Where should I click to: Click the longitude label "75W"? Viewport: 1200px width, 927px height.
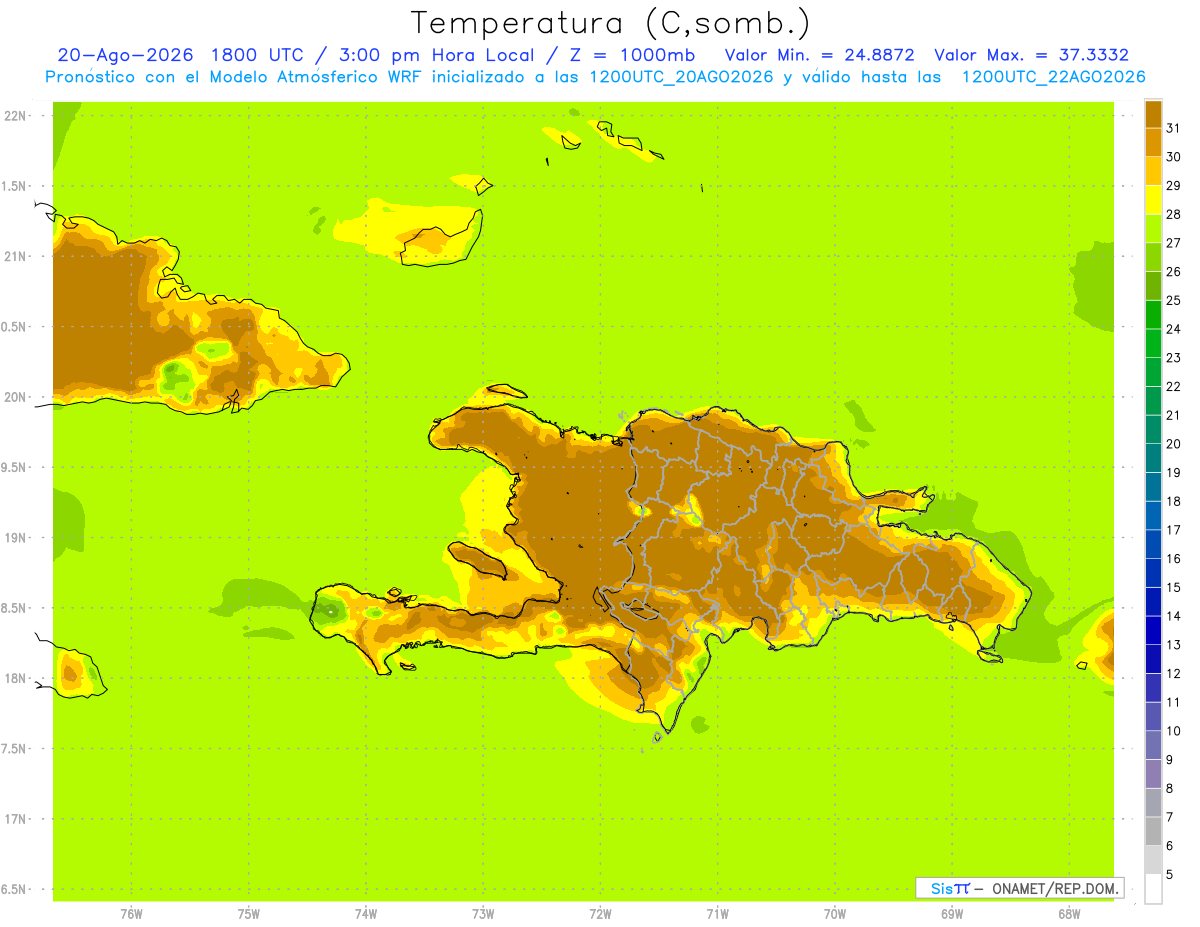[x=249, y=914]
